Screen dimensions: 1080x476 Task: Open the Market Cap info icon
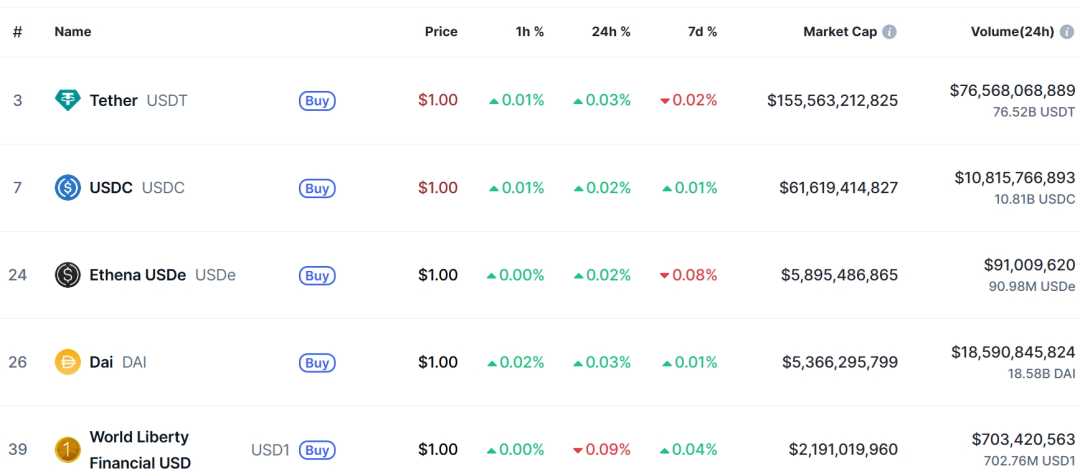pyautogui.click(x=889, y=32)
